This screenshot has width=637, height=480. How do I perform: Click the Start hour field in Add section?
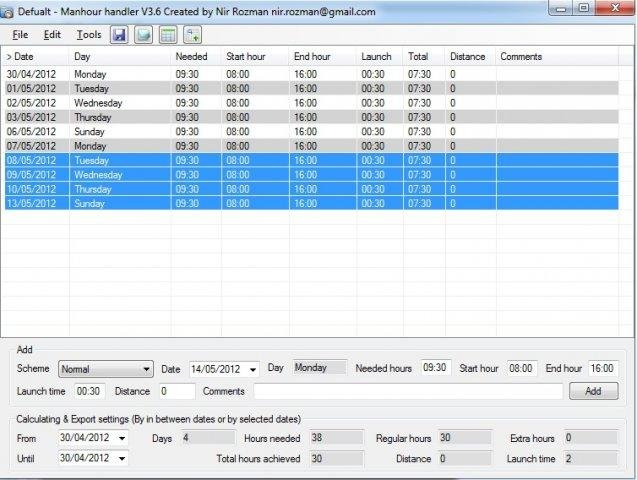(522, 368)
